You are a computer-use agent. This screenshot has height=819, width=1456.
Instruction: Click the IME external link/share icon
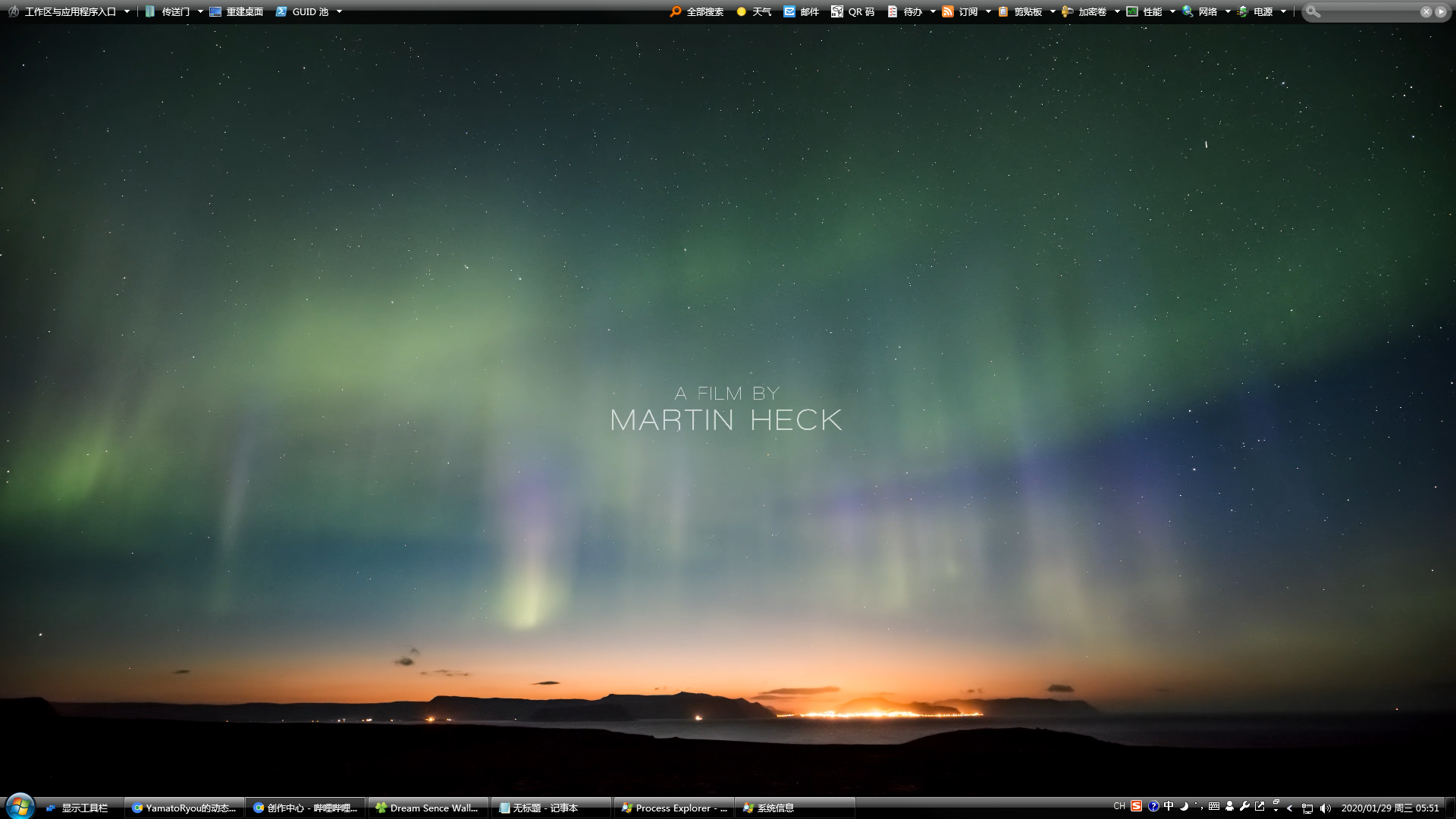coord(1260,806)
